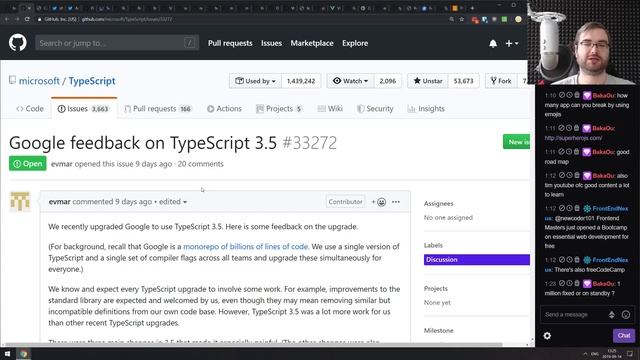Click the green New issue button
This screenshot has height=360, width=640.
(516, 142)
